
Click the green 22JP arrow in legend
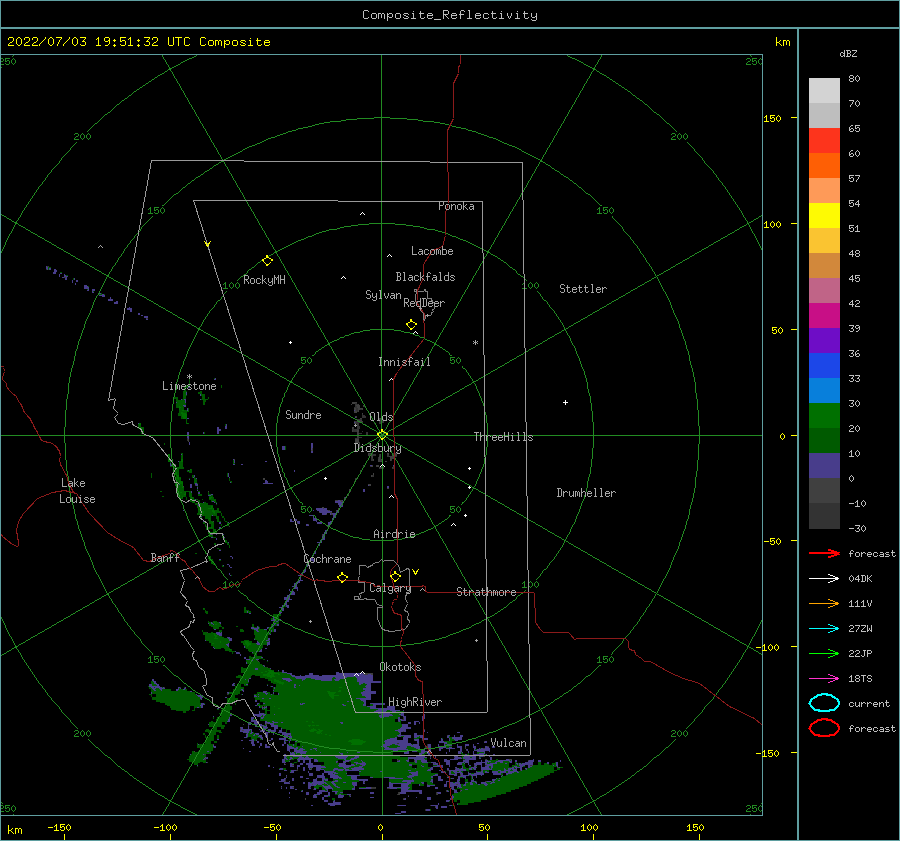[x=824, y=653]
